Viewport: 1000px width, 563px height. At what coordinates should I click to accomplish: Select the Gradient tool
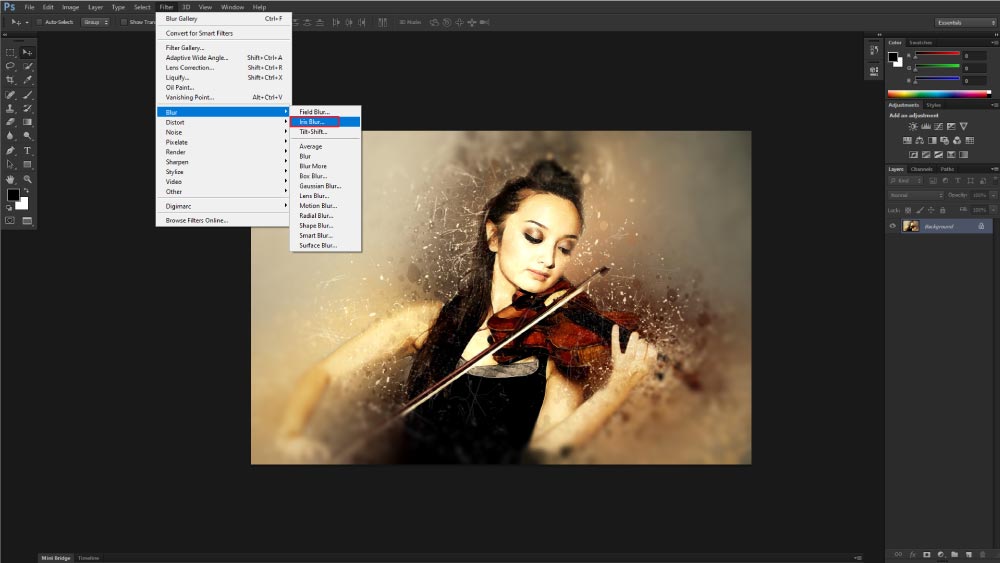(x=27, y=122)
